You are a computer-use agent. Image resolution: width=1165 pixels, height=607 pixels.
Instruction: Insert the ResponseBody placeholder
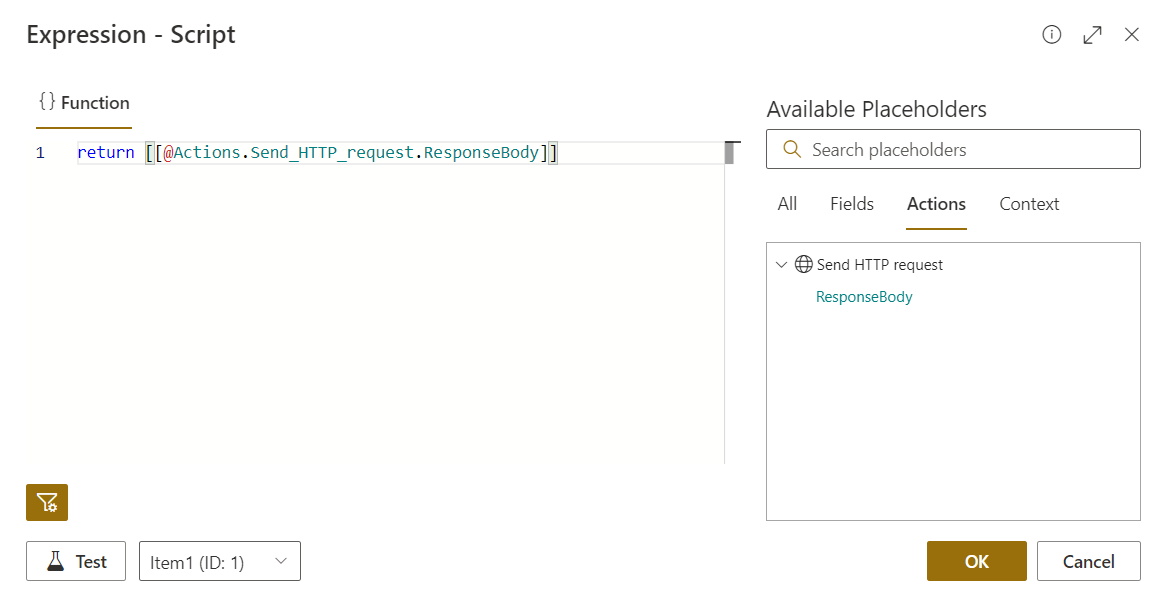click(863, 296)
